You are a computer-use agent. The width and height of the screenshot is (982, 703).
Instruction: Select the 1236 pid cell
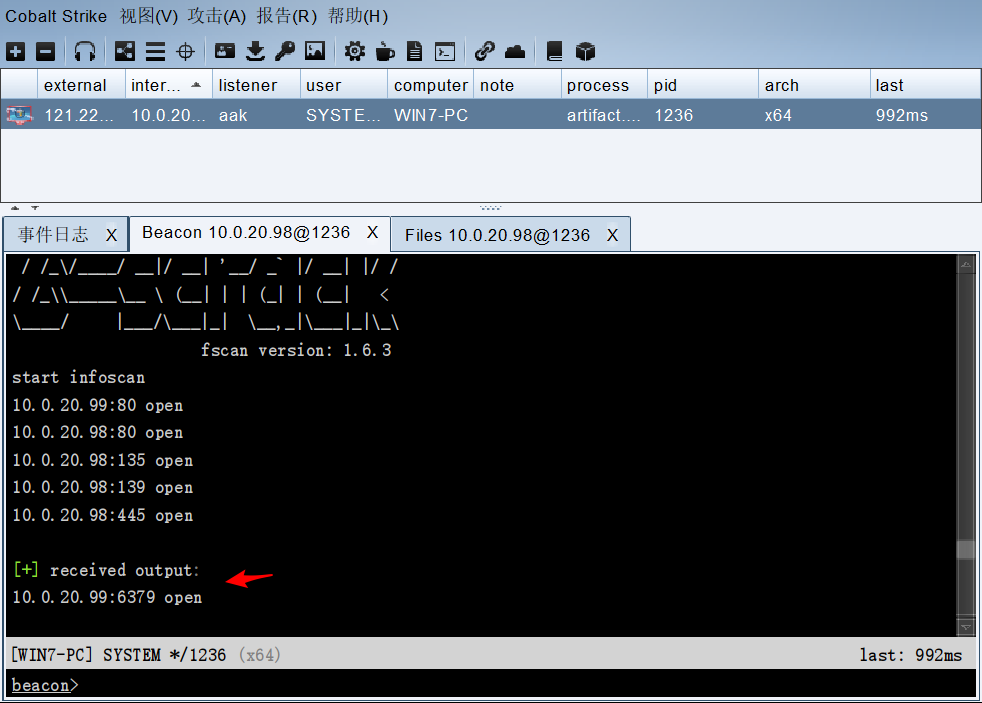[x=703, y=115]
